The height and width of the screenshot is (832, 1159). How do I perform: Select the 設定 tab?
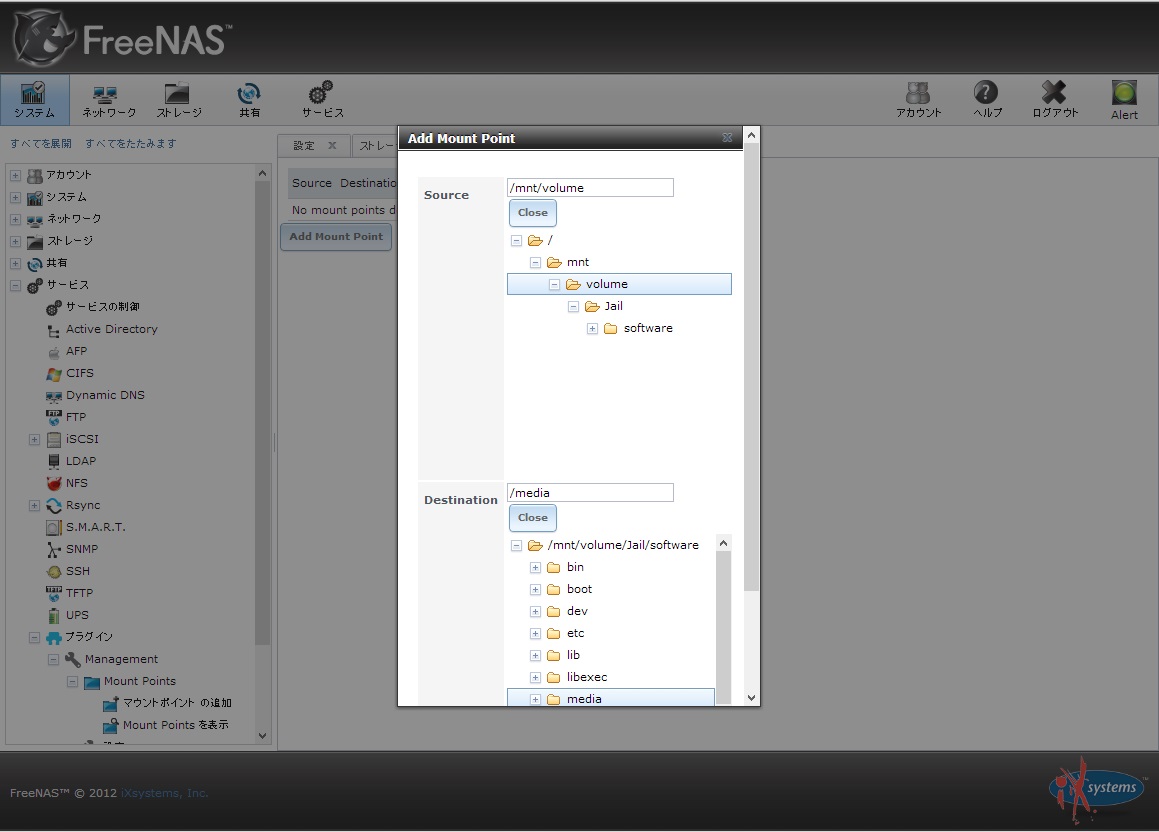coord(304,146)
